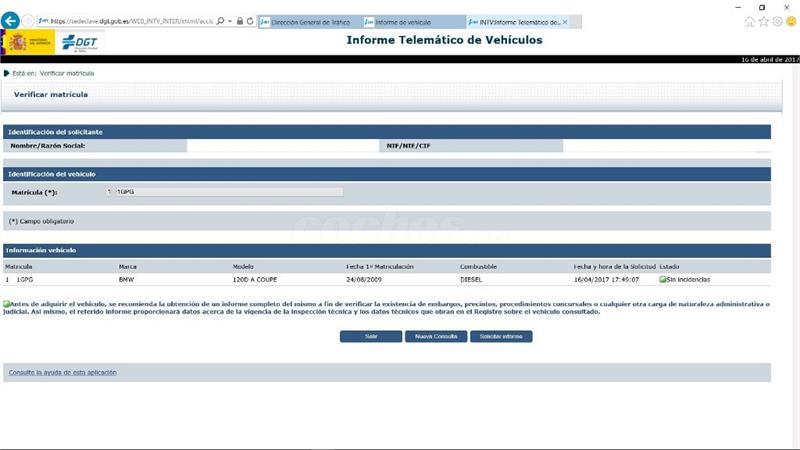Screen dimensions: 800x450
Task: Click the security padlock icon
Action: tap(239, 21)
